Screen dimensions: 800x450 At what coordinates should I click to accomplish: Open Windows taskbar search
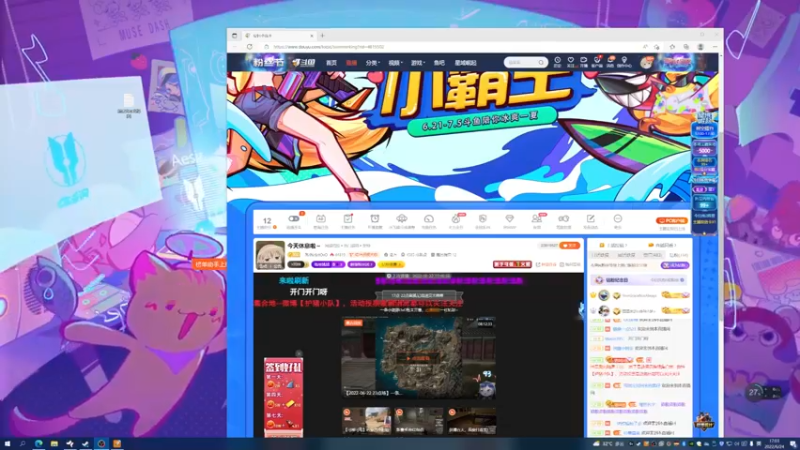[x=22, y=444]
